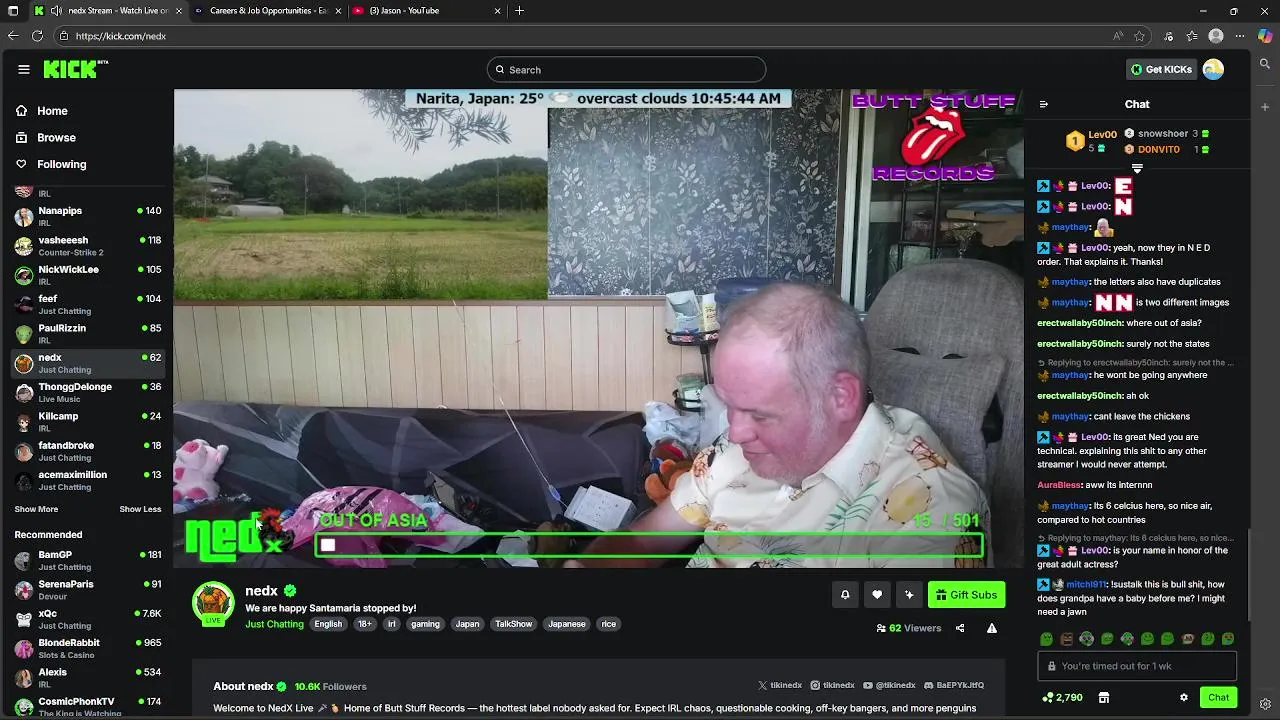Expand the list with Show More
The height and width of the screenshot is (720, 1280).
(x=36, y=509)
